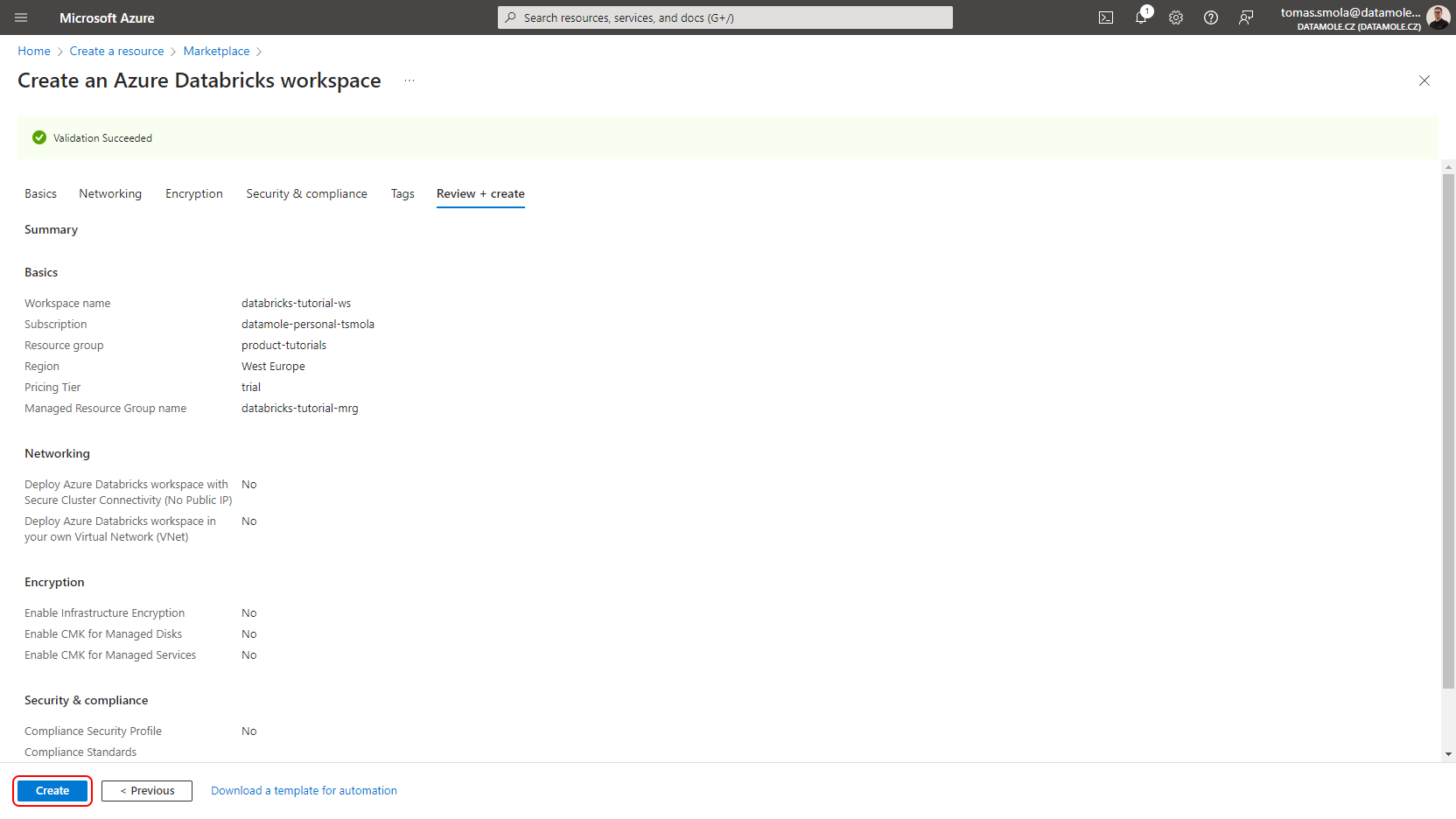Screen dimensions: 1456x819
Task: Click resource group value product-tutorials
Action: (x=283, y=345)
